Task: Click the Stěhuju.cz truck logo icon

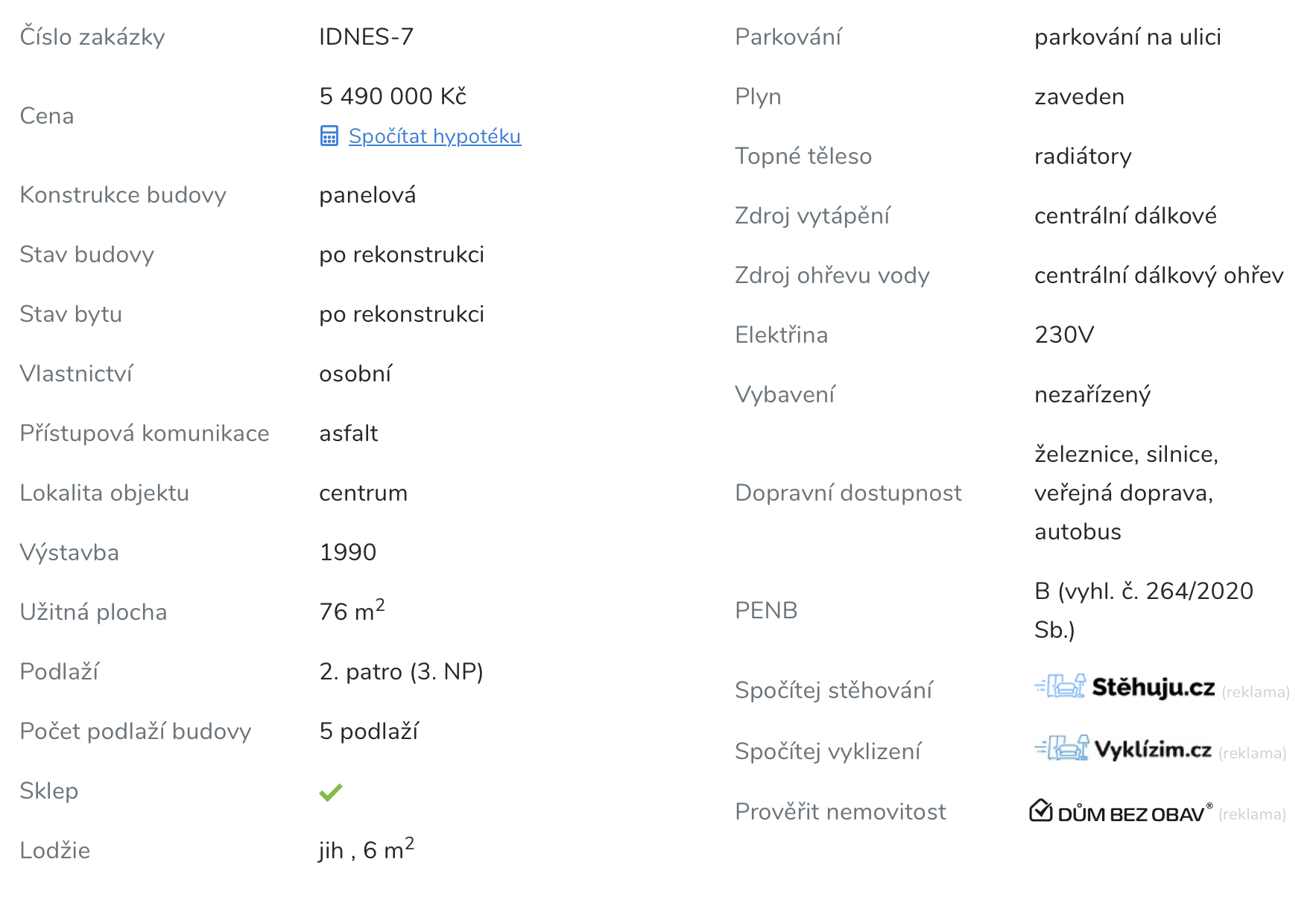Action: click(x=1060, y=686)
